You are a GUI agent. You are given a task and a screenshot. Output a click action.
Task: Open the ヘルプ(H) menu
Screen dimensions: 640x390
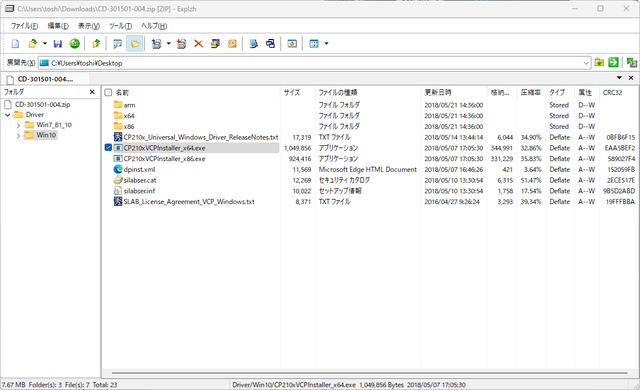pos(154,26)
